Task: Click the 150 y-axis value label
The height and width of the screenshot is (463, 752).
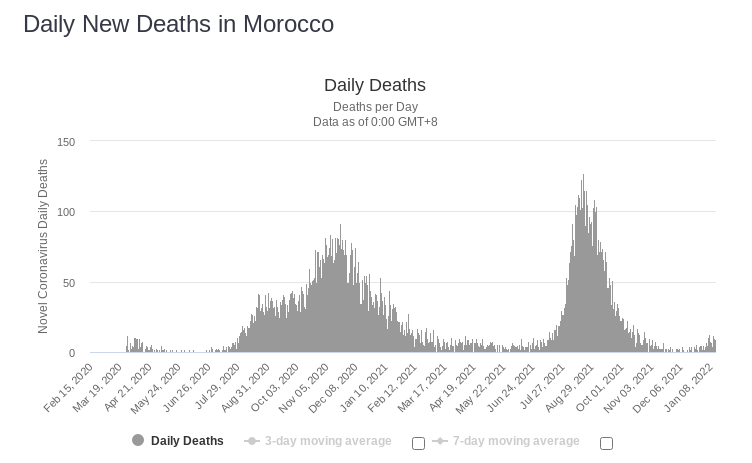Action: pyautogui.click(x=66, y=142)
